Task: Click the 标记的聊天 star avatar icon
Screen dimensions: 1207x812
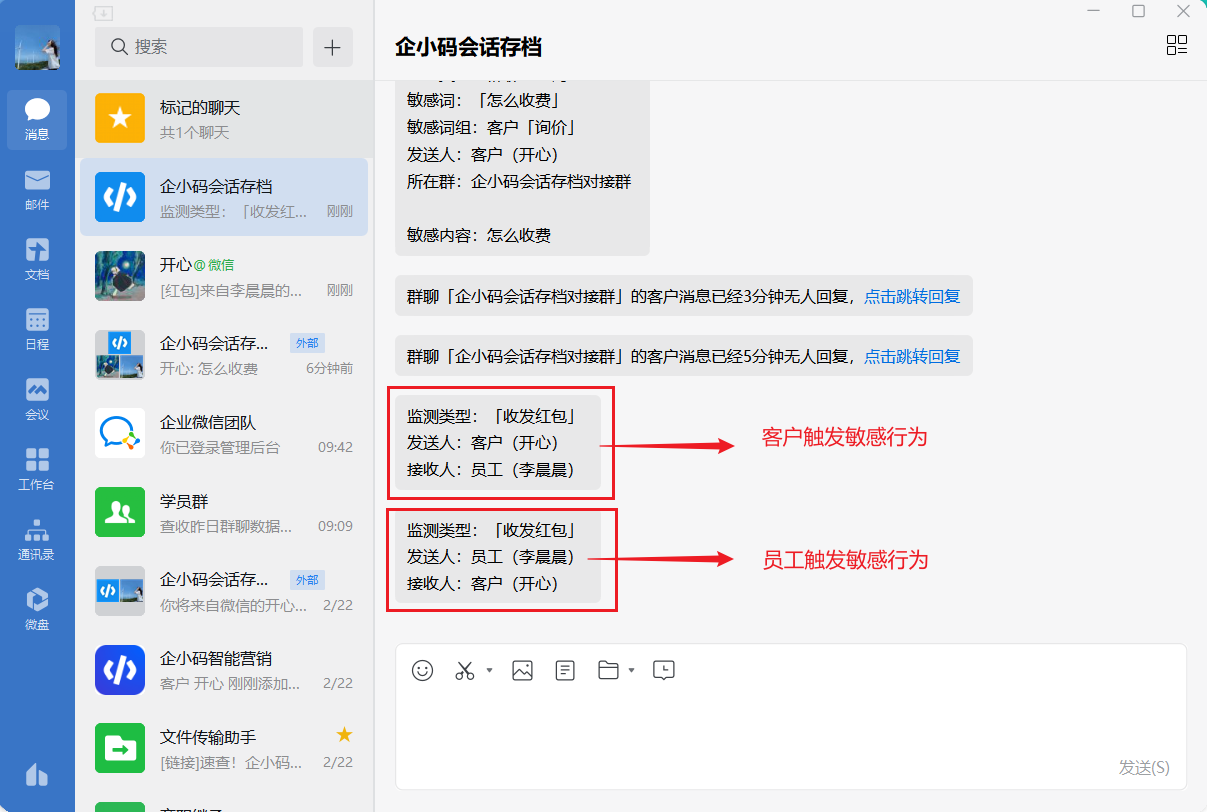Action: click(x=120, y=118)
